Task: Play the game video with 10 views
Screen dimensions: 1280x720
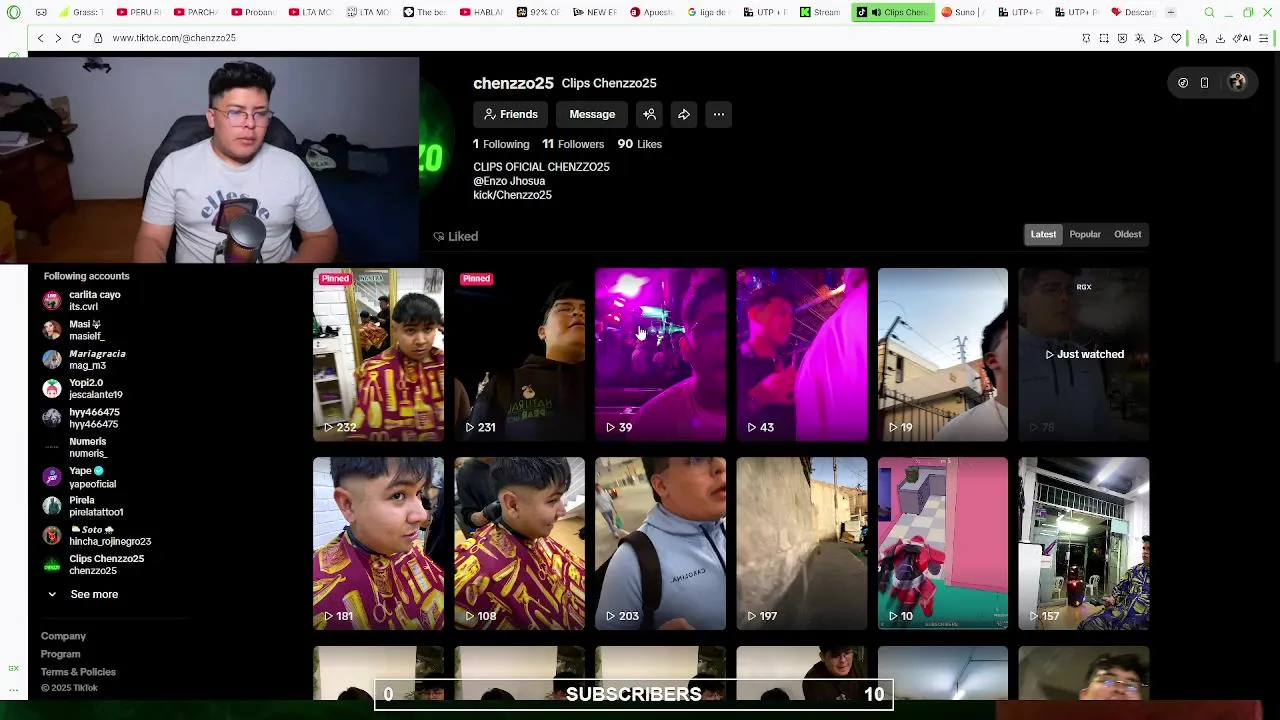Action: tap(943, 543)
